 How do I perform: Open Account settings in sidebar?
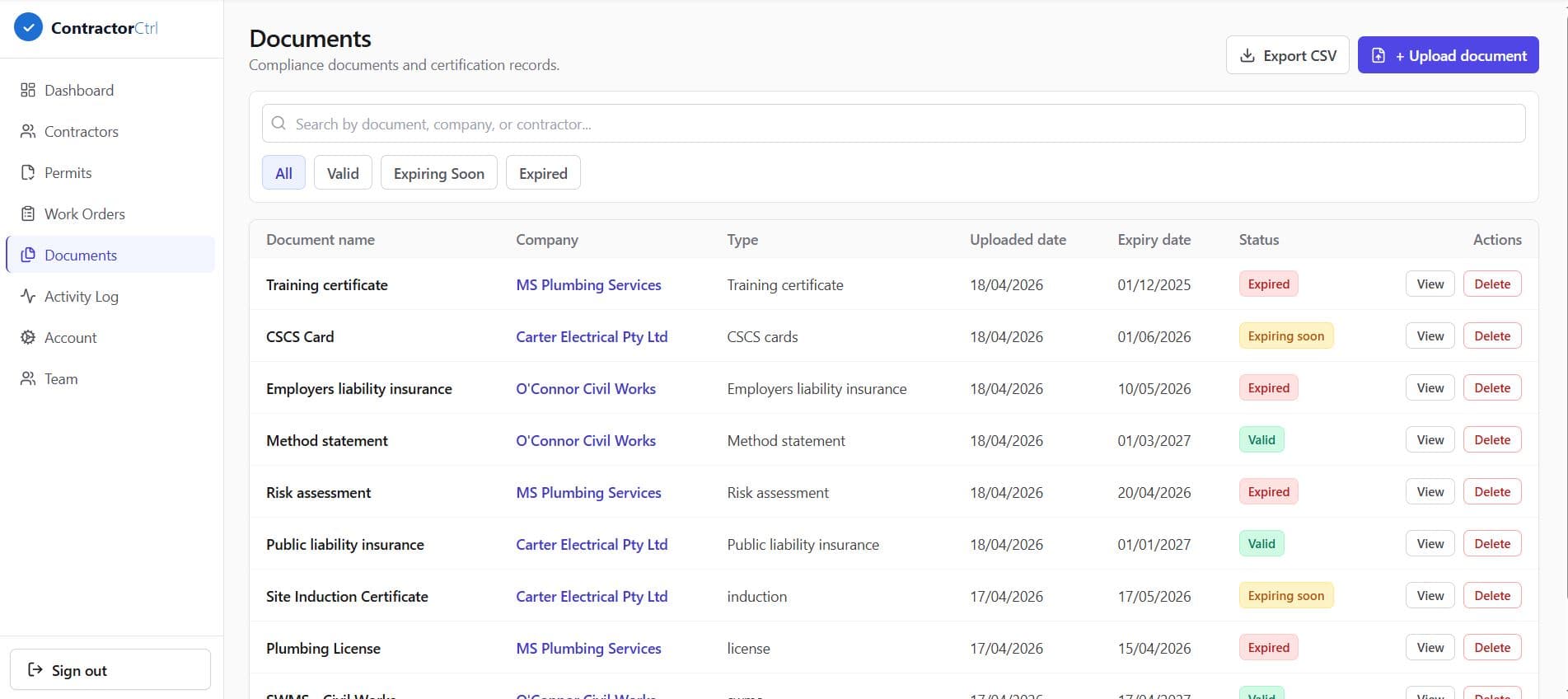pyautogui.click(x=110, y=337)
